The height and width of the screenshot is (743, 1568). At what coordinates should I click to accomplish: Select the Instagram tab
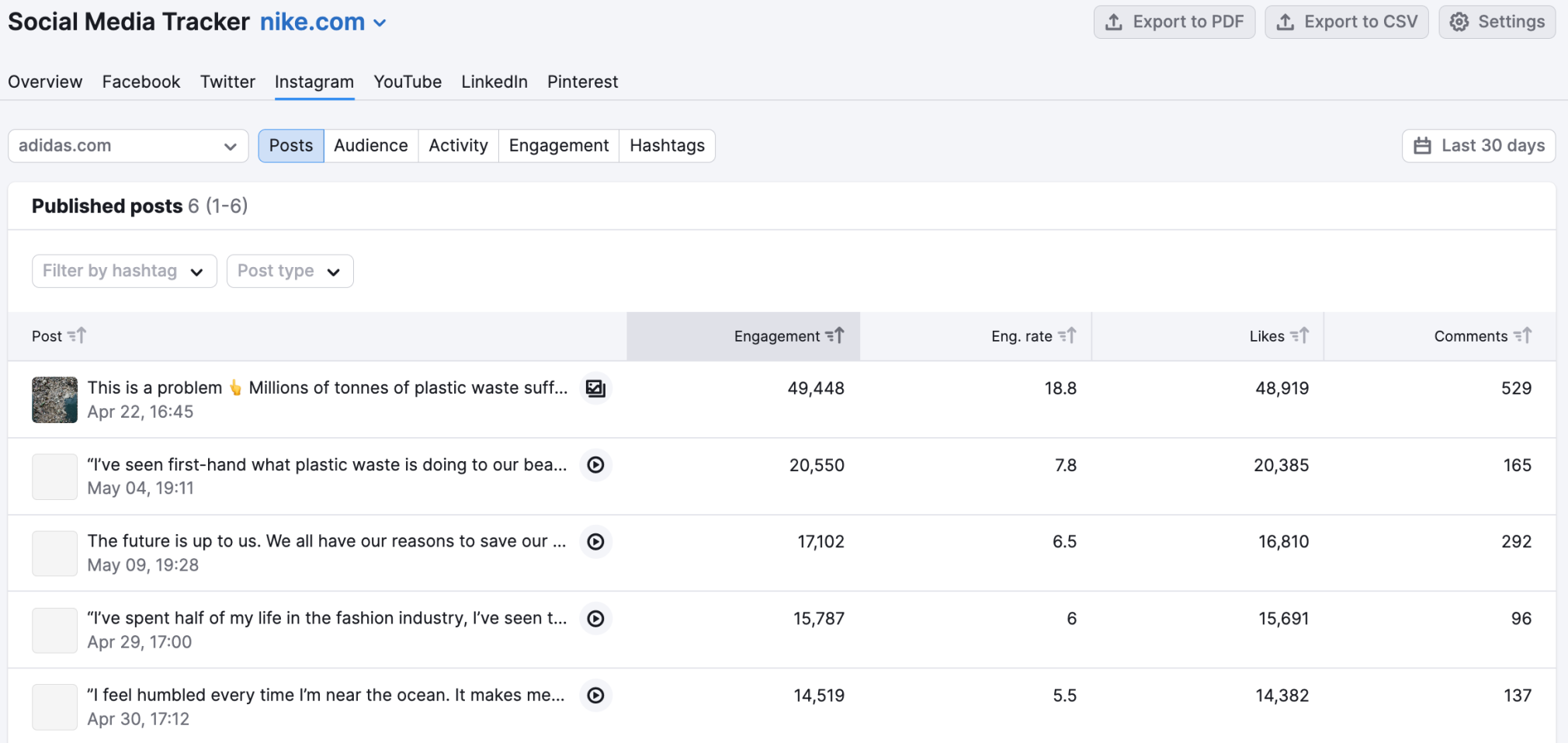click(x=314, y=82)
